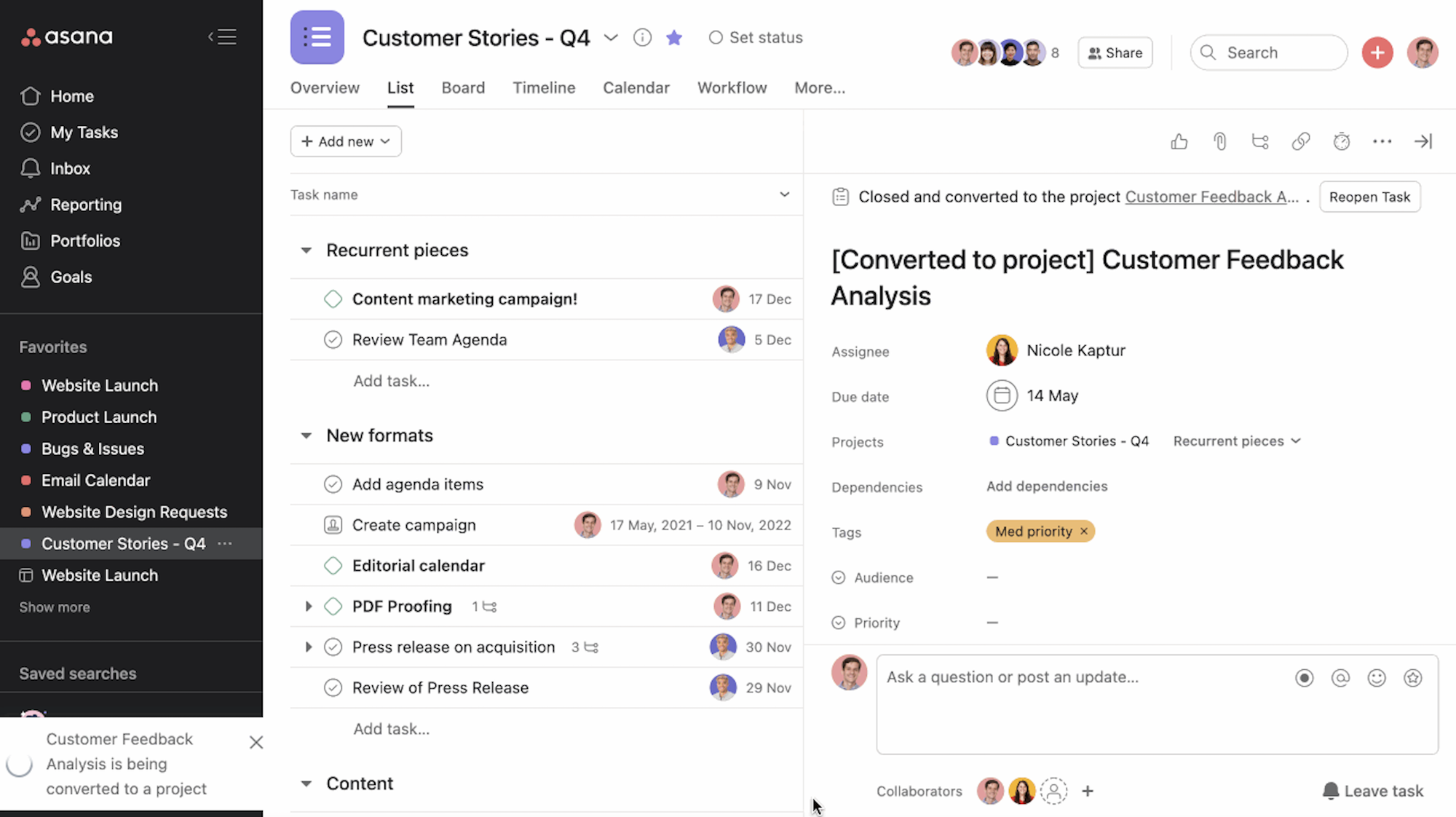Screen dimensions: 1456x817
Task: Open subtasks of Press release on acquisition
Action: coord(585,647)
